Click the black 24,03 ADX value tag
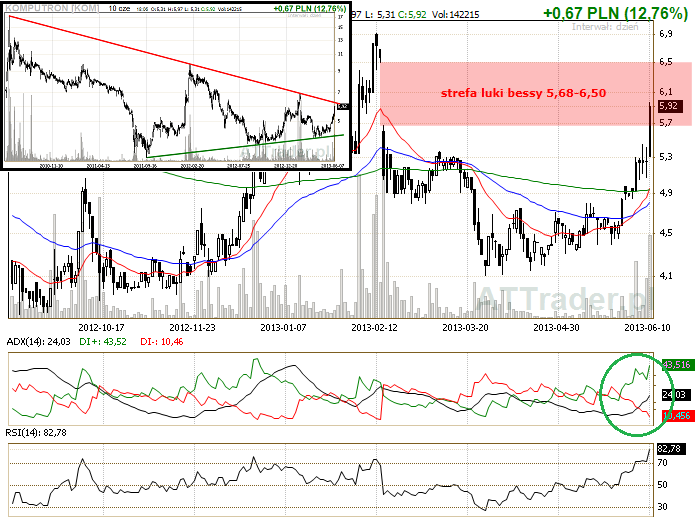 (x=674, y=395)
